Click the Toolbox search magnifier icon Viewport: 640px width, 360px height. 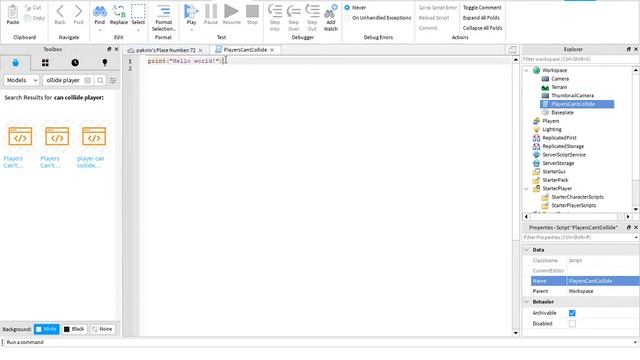tap(100, 80)
